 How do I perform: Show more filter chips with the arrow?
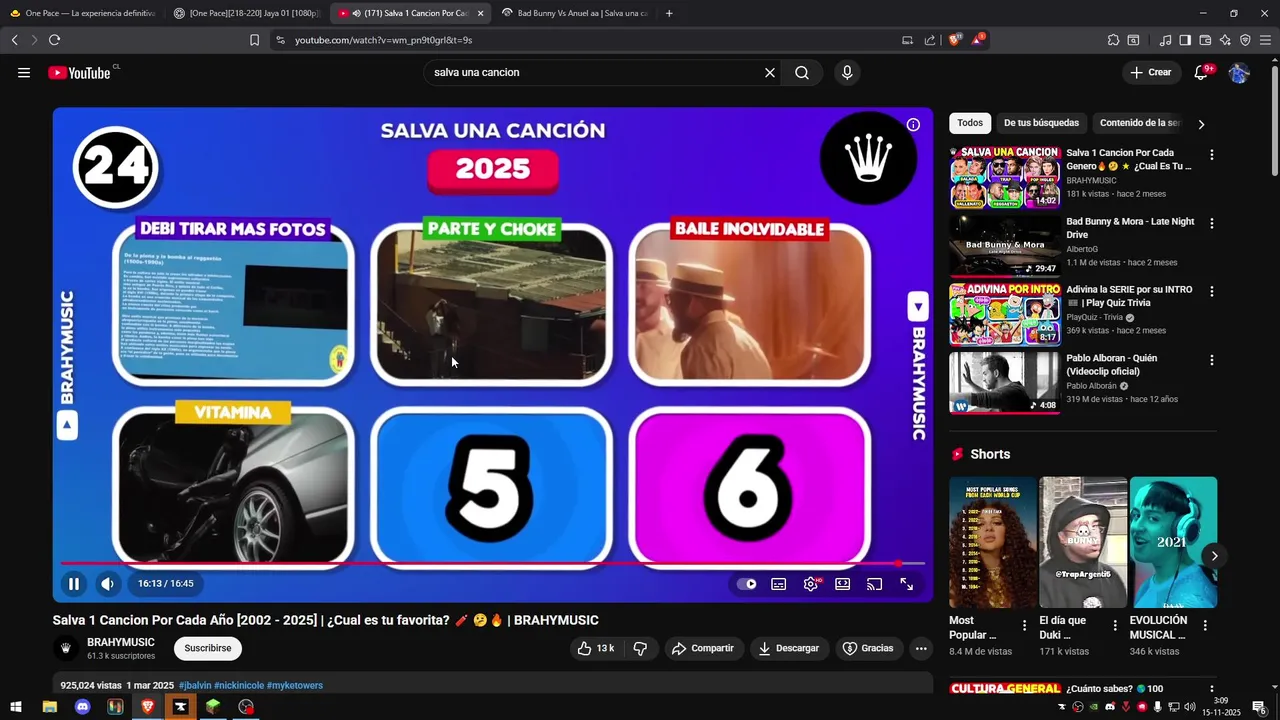click(1201, 124)
